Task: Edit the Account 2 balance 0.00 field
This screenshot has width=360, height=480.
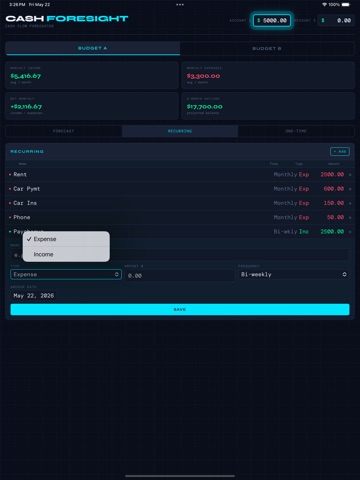Action: [x=336, y=20]
